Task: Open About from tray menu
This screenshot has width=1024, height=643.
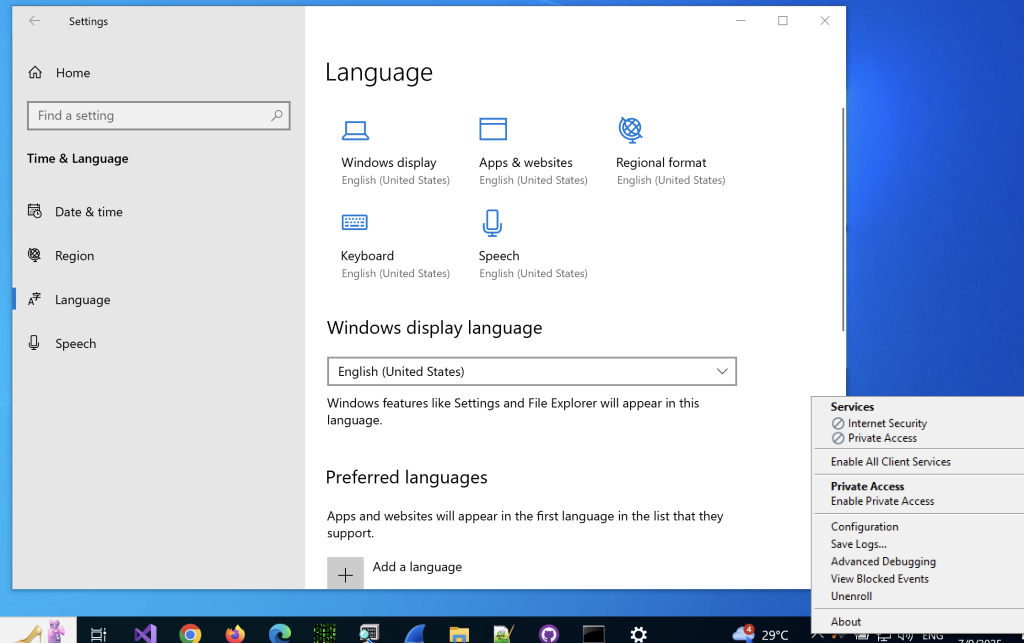Action: [846, 621]
